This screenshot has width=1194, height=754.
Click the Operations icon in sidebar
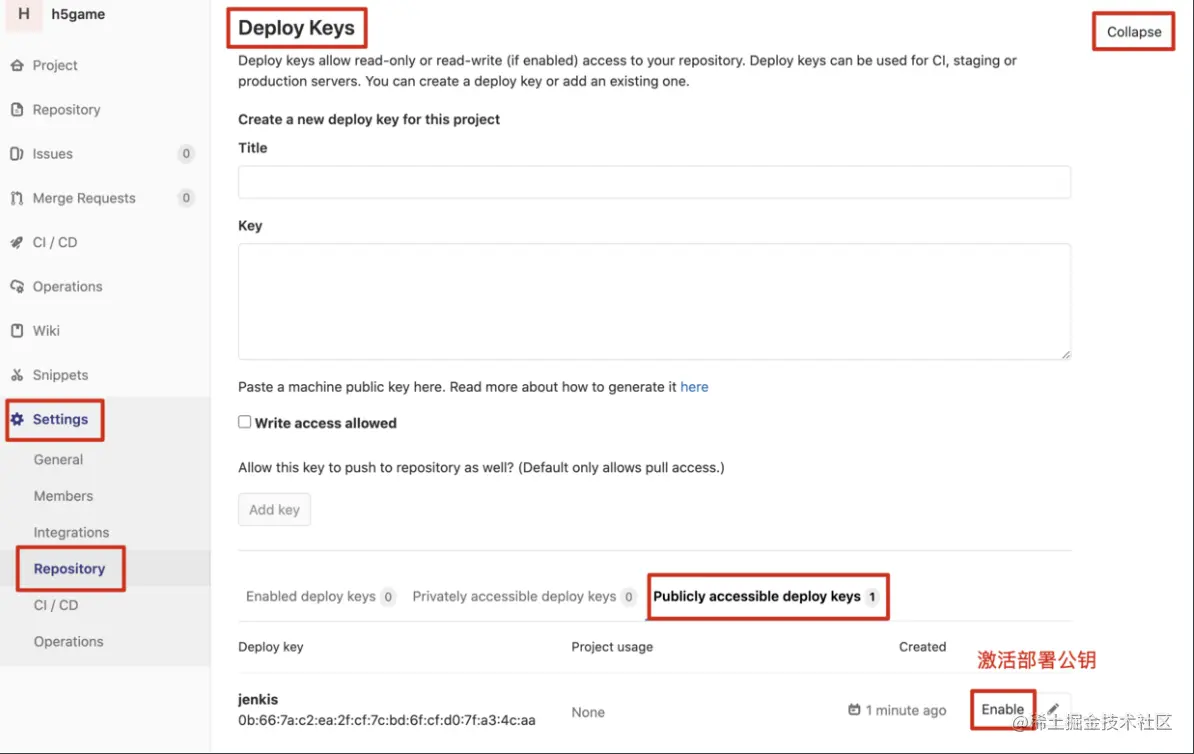click(x=16, y=286)
